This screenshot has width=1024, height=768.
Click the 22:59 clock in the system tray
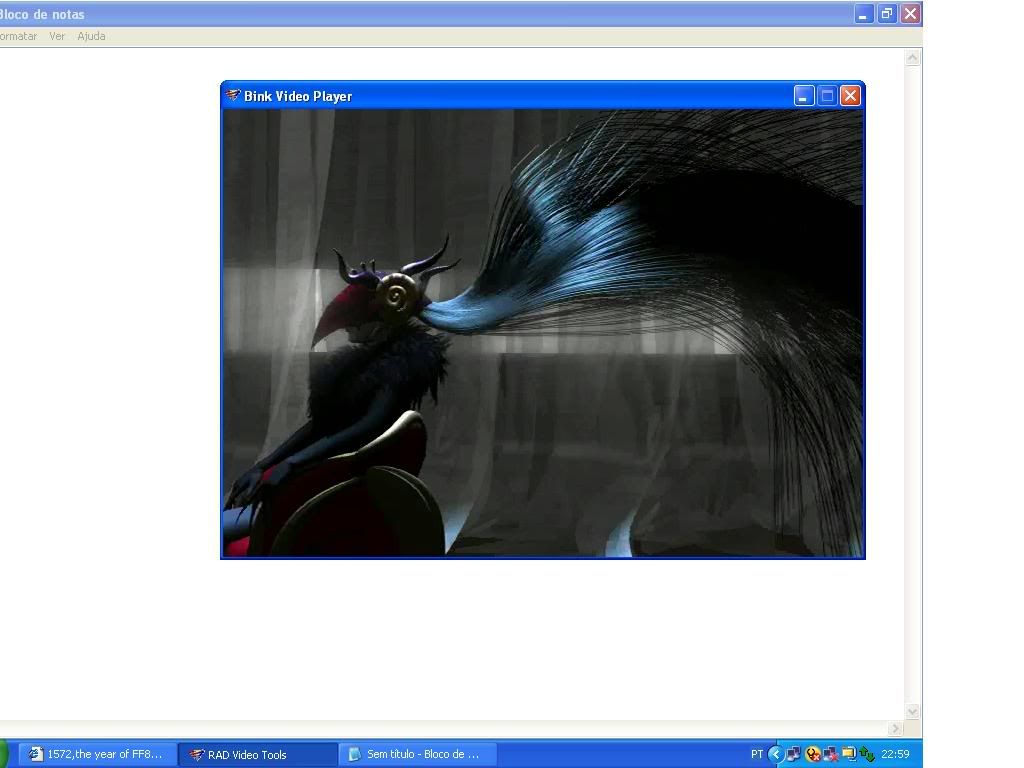895,754
